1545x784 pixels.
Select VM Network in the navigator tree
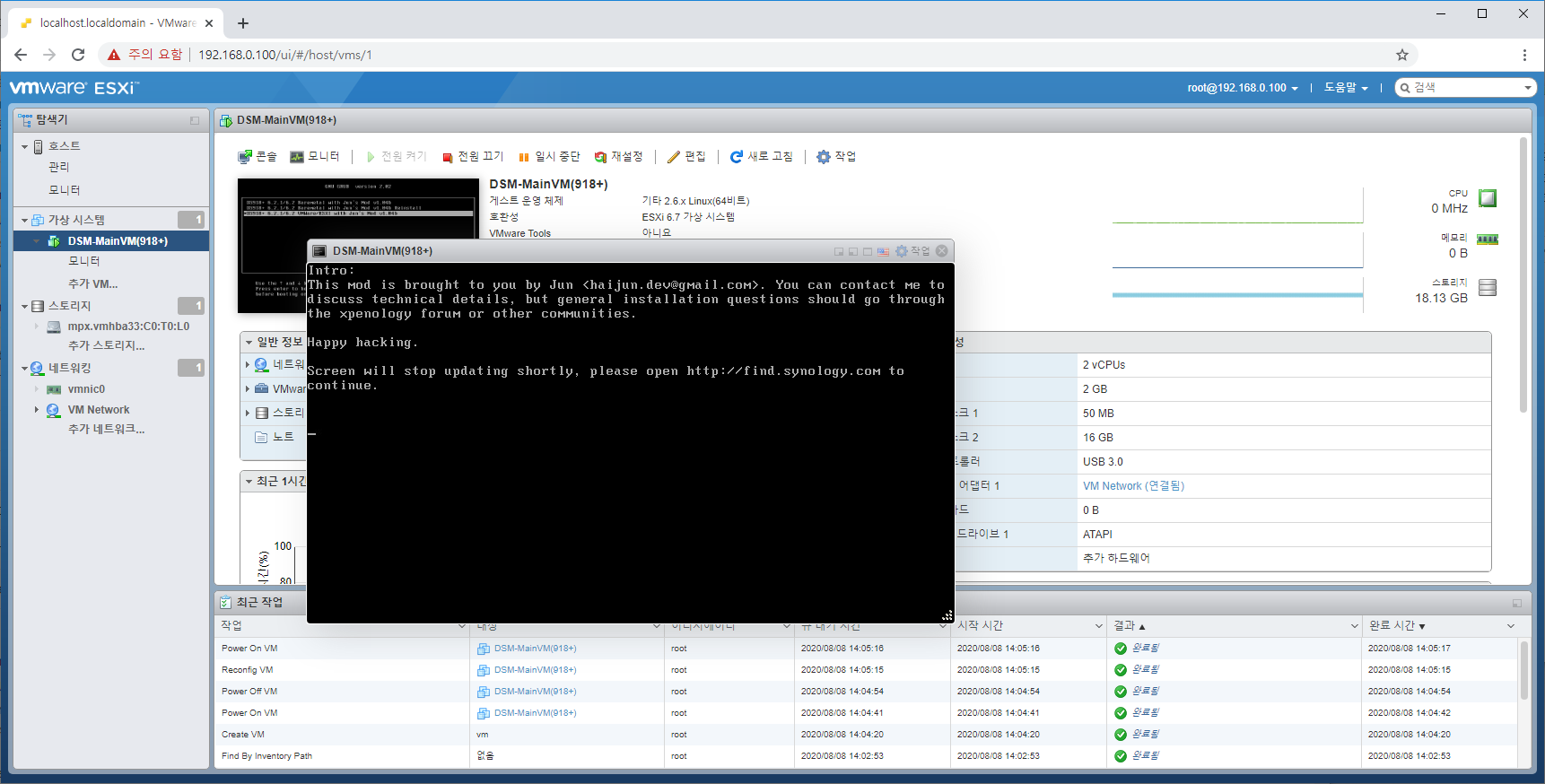(99, 410)
